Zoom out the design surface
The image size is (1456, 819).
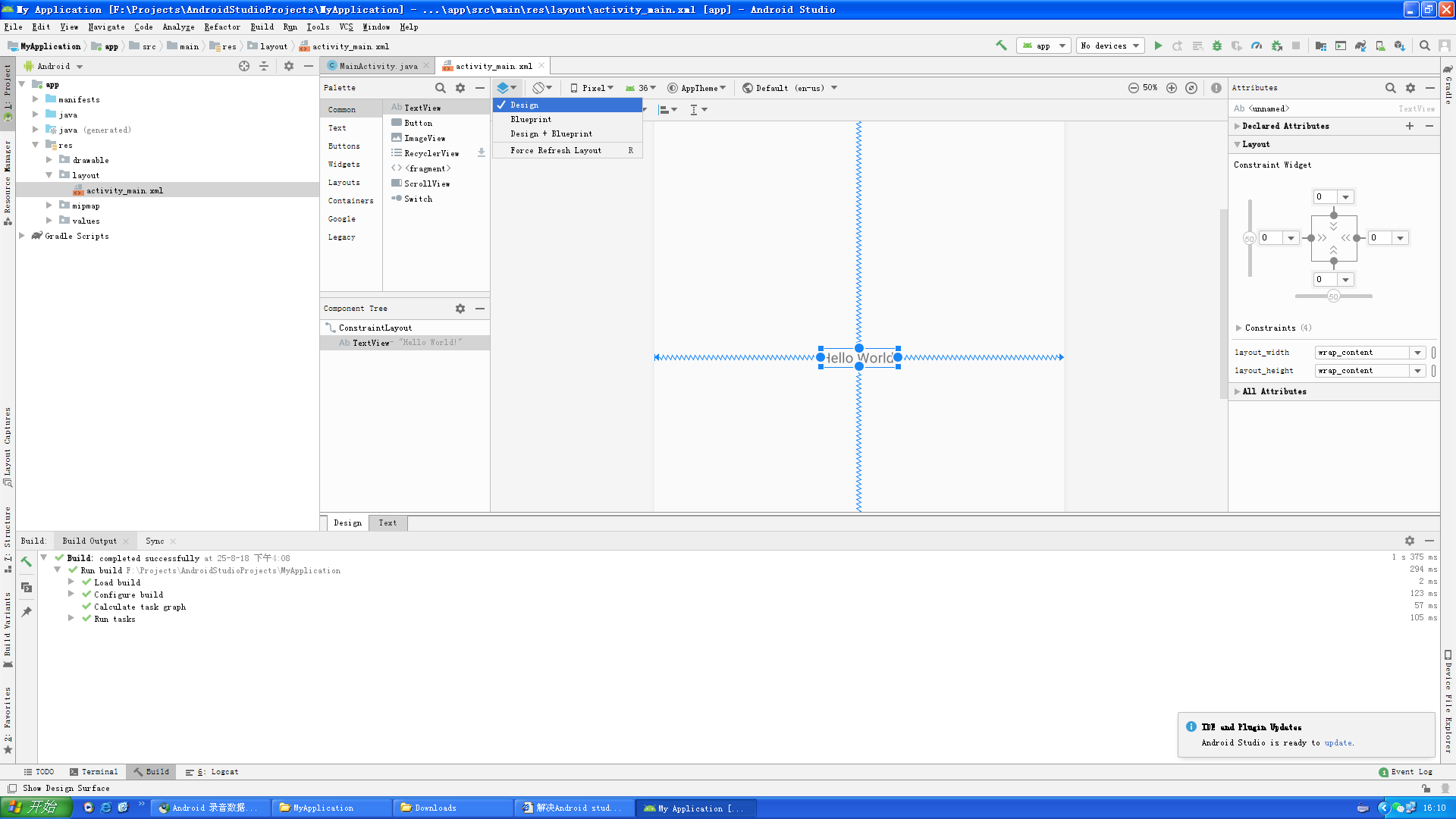(1133, 88)
